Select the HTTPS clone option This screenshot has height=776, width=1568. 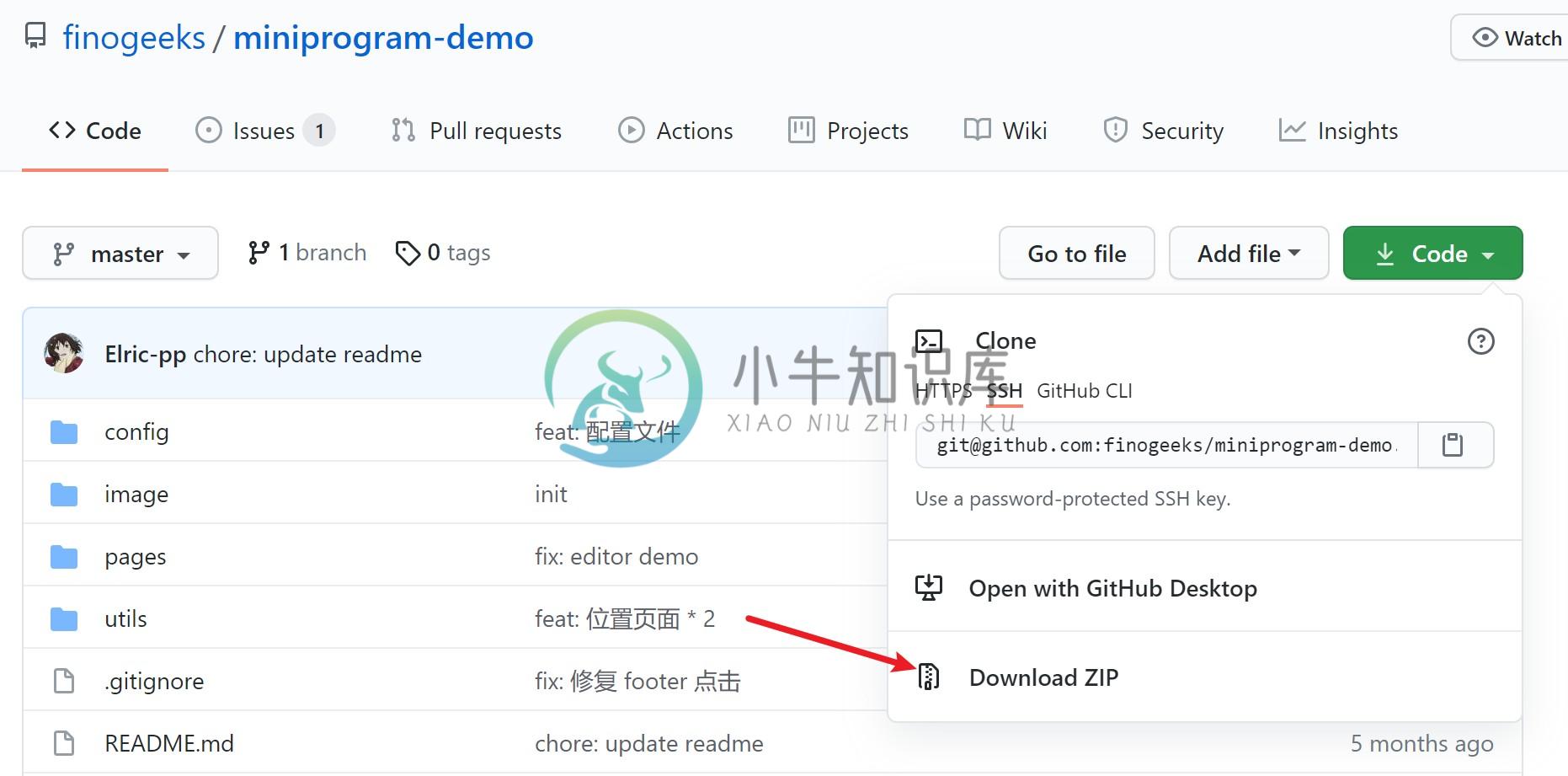tap(943, 391)
